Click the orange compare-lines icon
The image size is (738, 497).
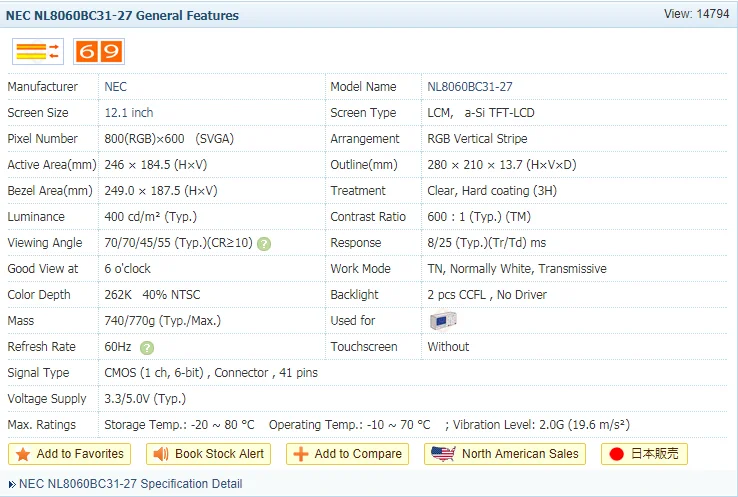pos(38,51)
